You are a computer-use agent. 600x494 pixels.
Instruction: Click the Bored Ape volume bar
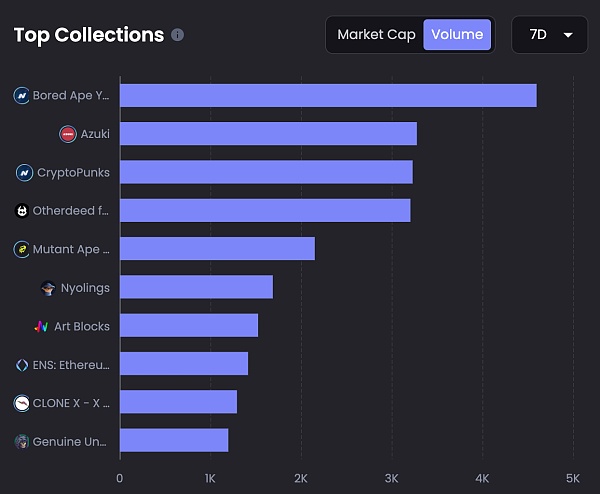pyautogui.click(x=328, y=96)
